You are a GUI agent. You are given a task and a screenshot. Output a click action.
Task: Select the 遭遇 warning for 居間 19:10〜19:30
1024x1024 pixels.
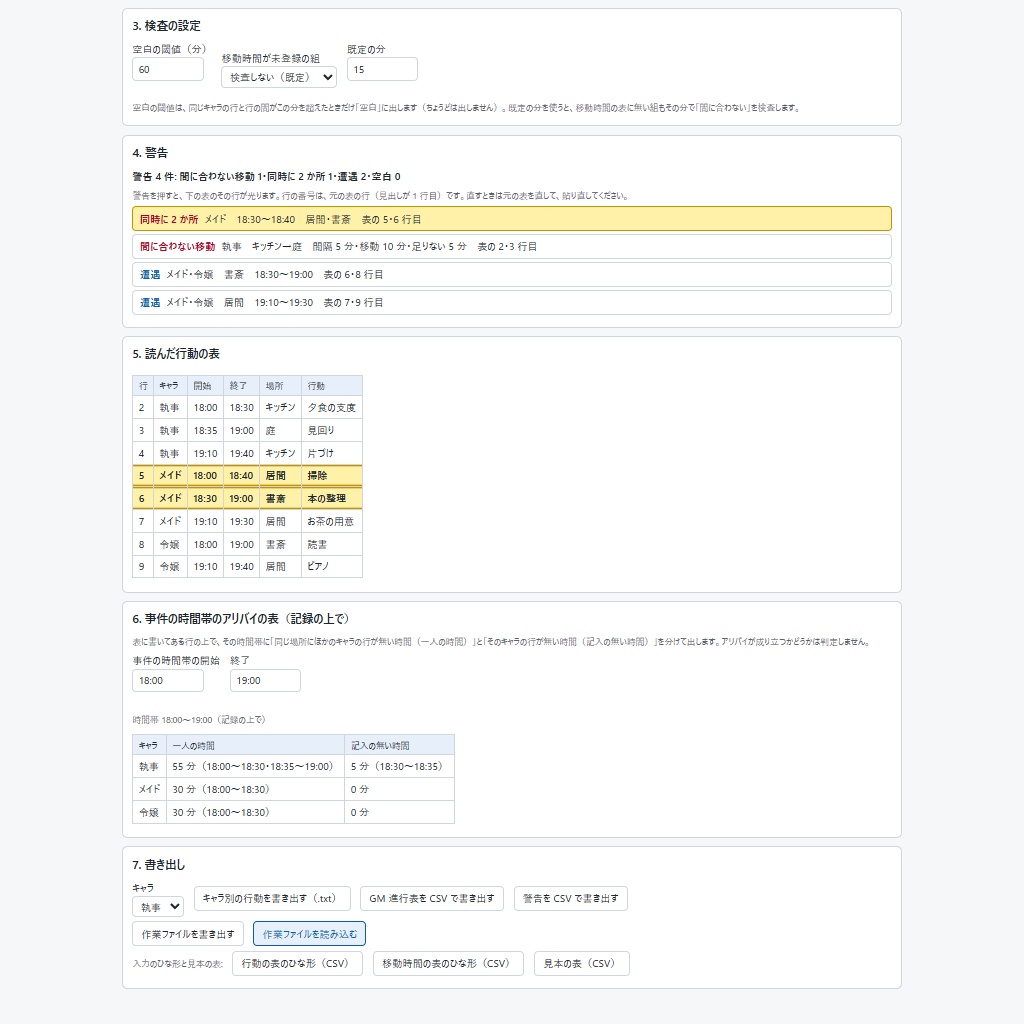511,303
